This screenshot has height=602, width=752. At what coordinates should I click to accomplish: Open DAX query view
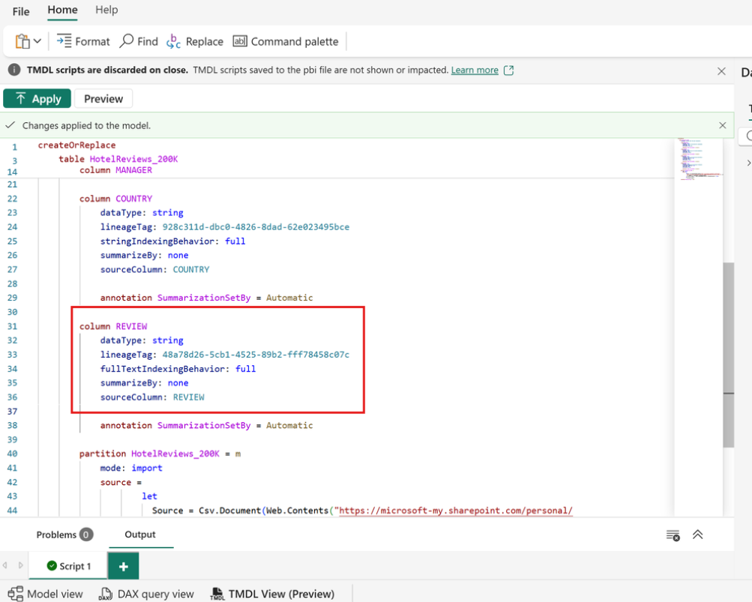coord(146,594)
